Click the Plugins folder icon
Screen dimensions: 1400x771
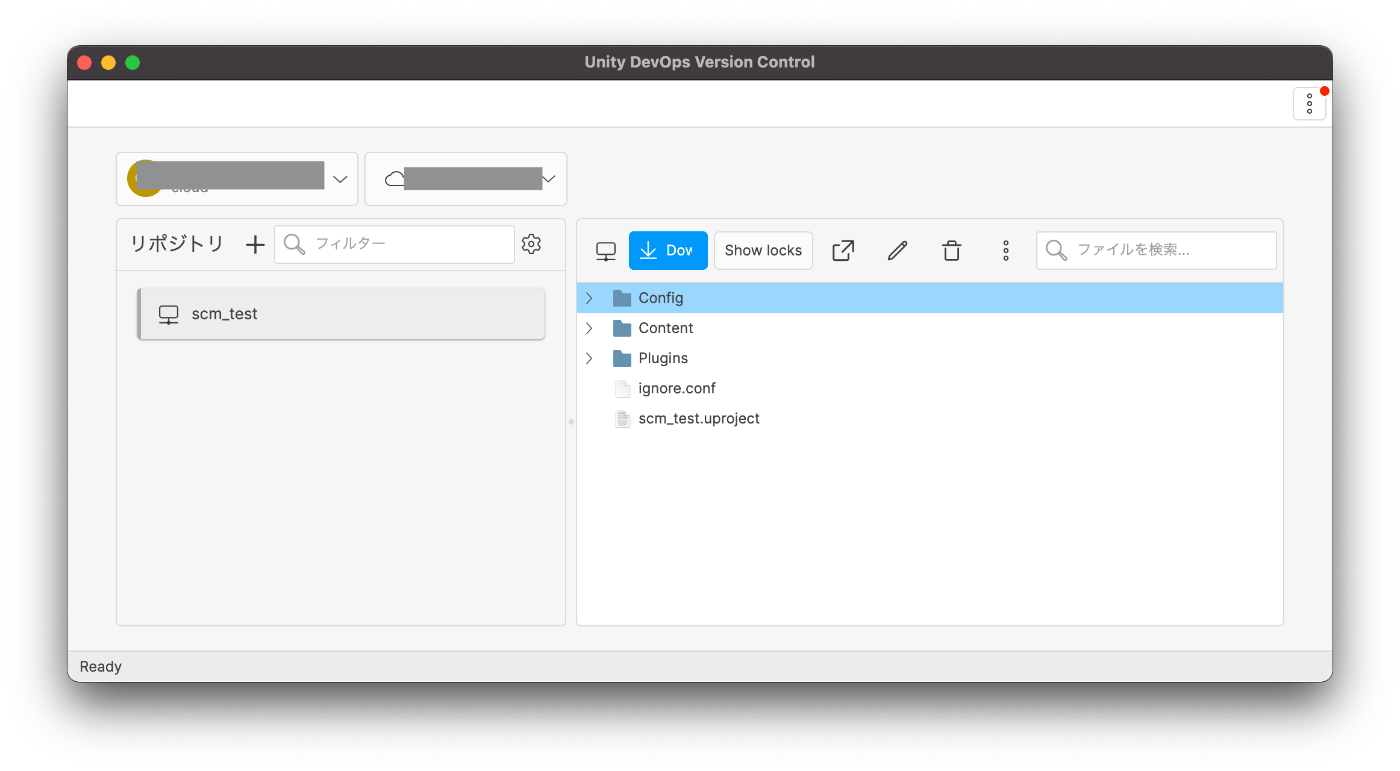(x=622, y=358)
